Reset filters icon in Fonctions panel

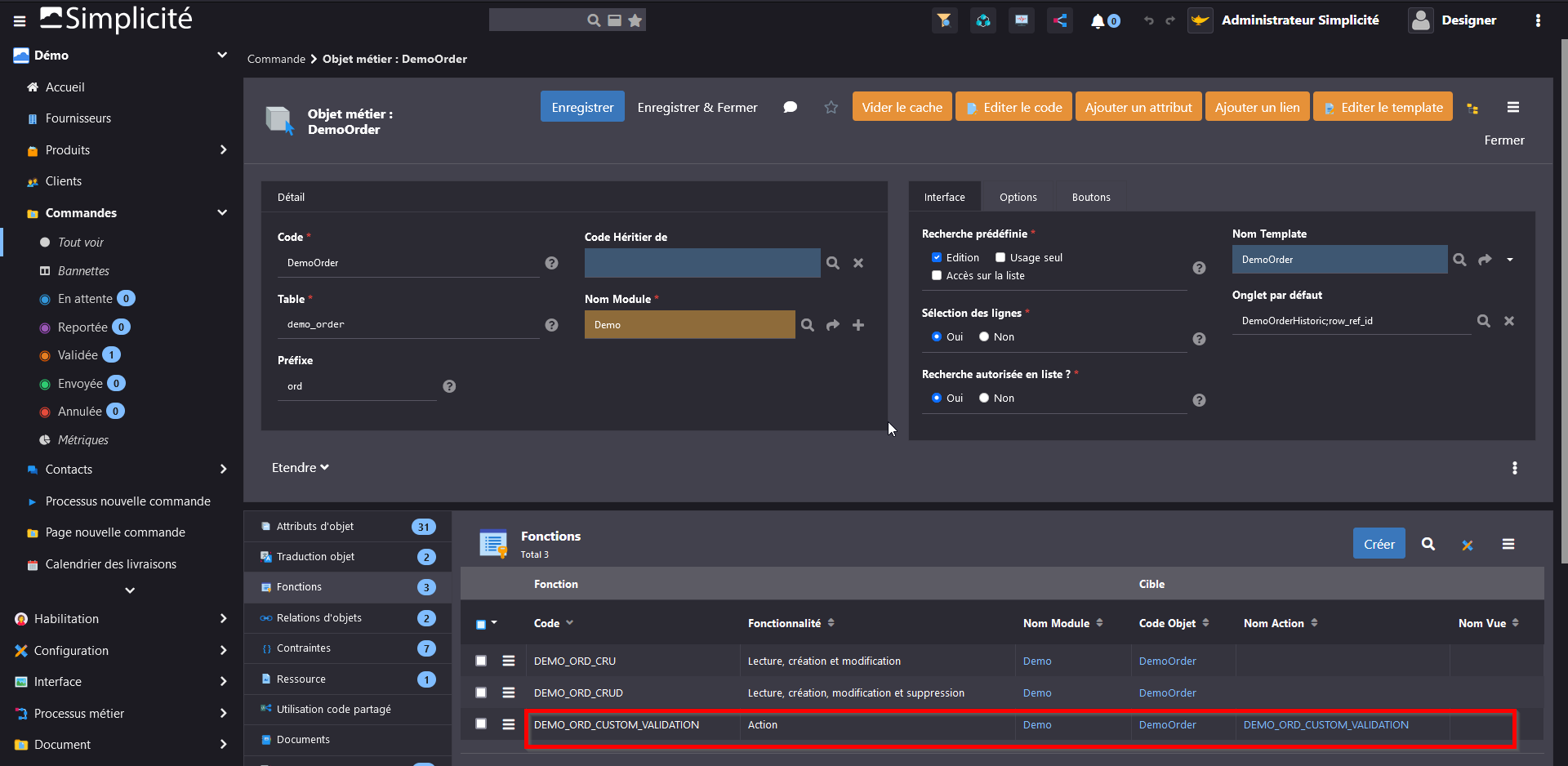click(x=1468, y=545)
